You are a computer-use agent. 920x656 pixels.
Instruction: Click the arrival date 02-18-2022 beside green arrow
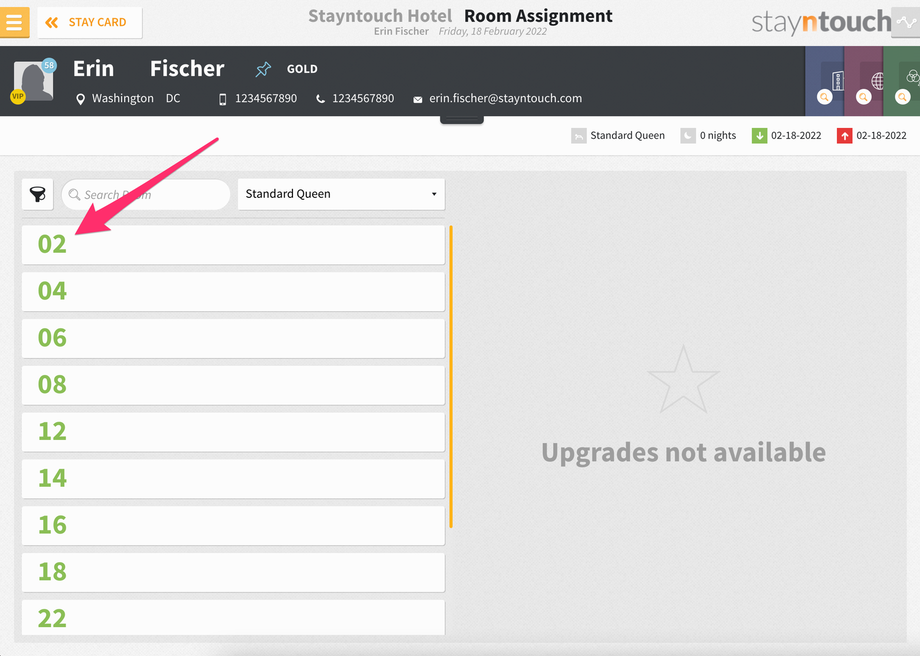(796, 136)
